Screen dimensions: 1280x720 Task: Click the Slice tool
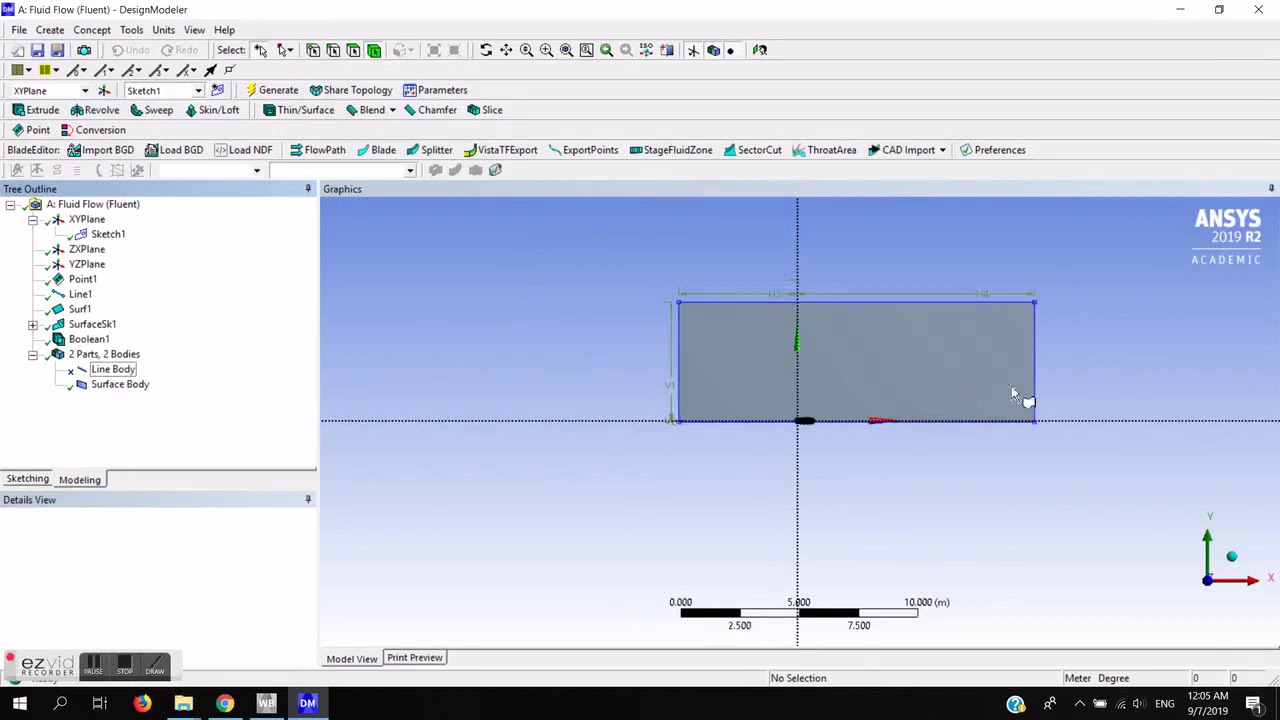click(x=485, y=110)
